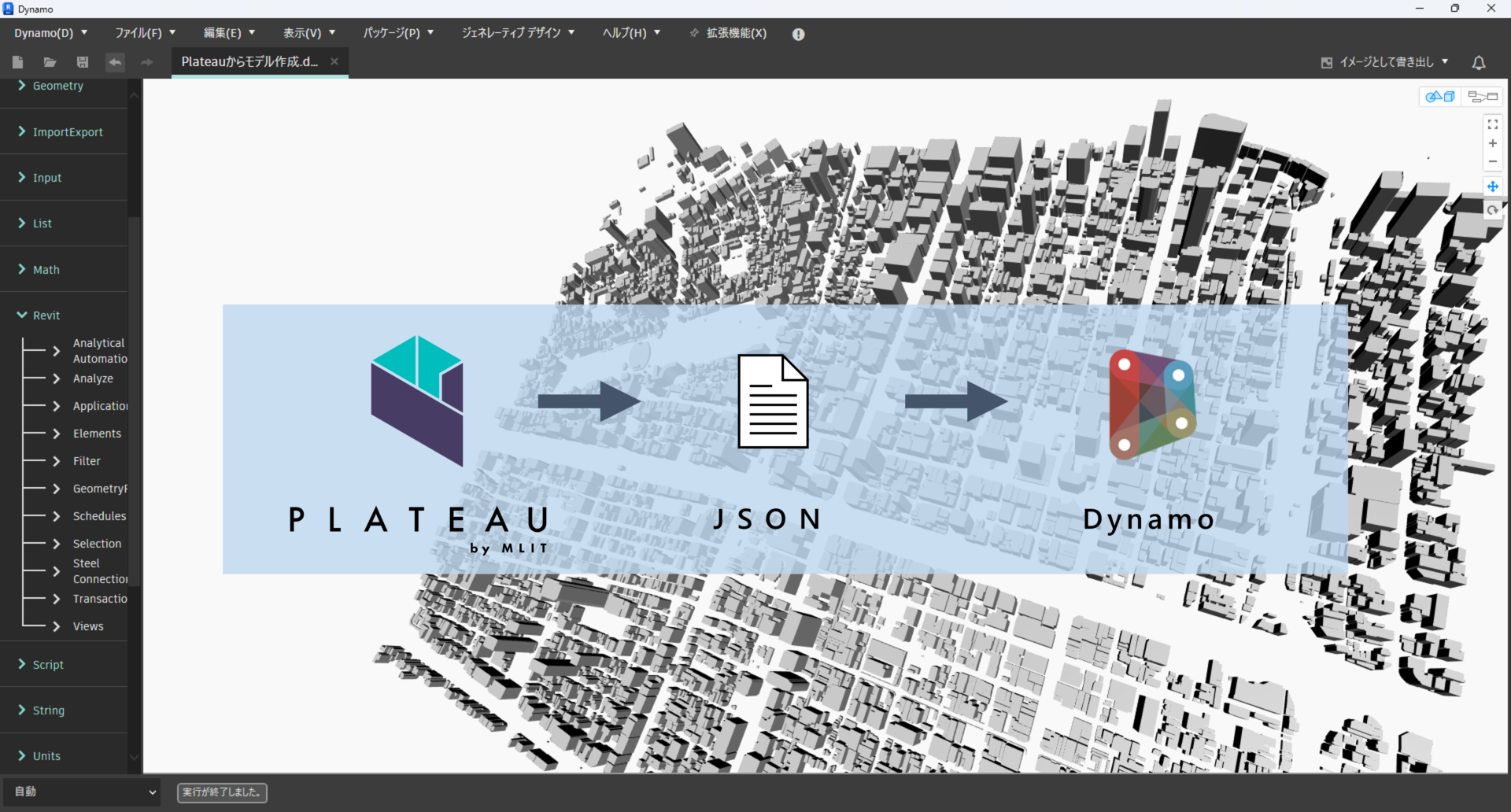Open an existing Dynamo file
This screenshot has width=1511, height=812.
tap(50, 62)
